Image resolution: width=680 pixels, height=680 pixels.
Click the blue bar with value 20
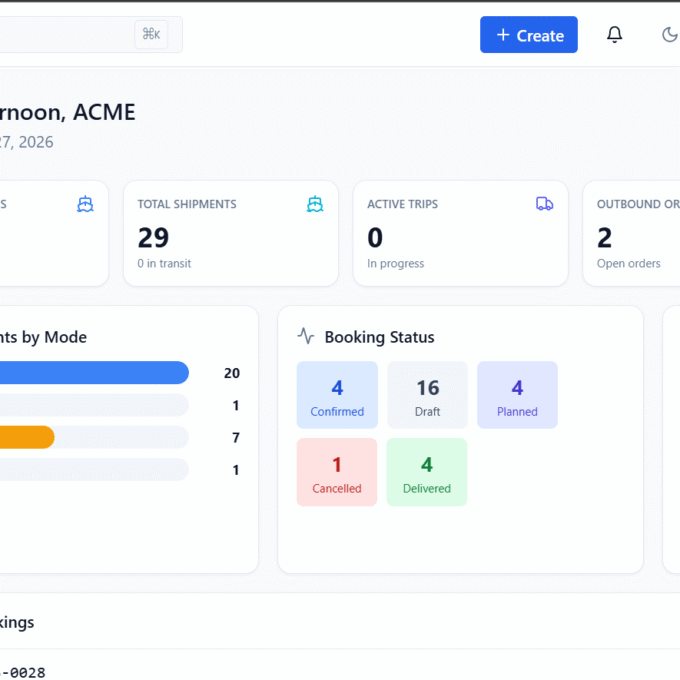pyautogui.click(x=94, y=373)
